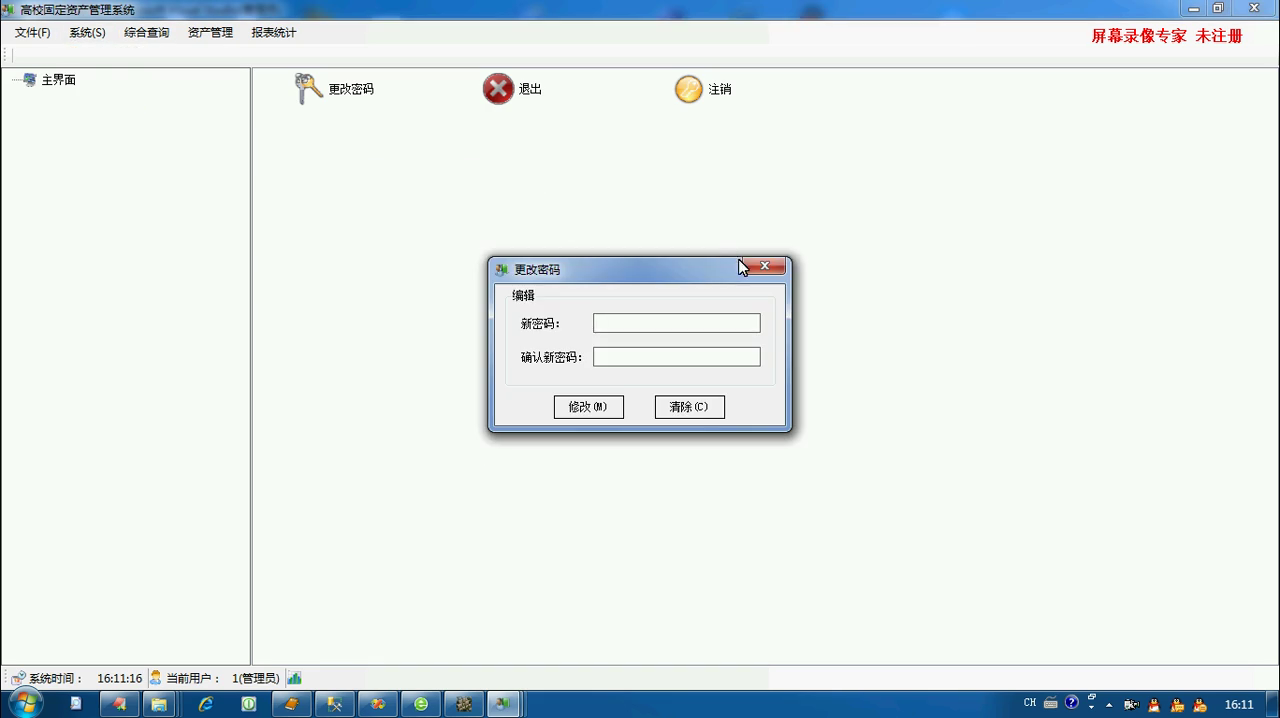This screenshot has width=1280, height=718.
Task: Click the red pen taskbar icon
Action: tap(119, 704)
